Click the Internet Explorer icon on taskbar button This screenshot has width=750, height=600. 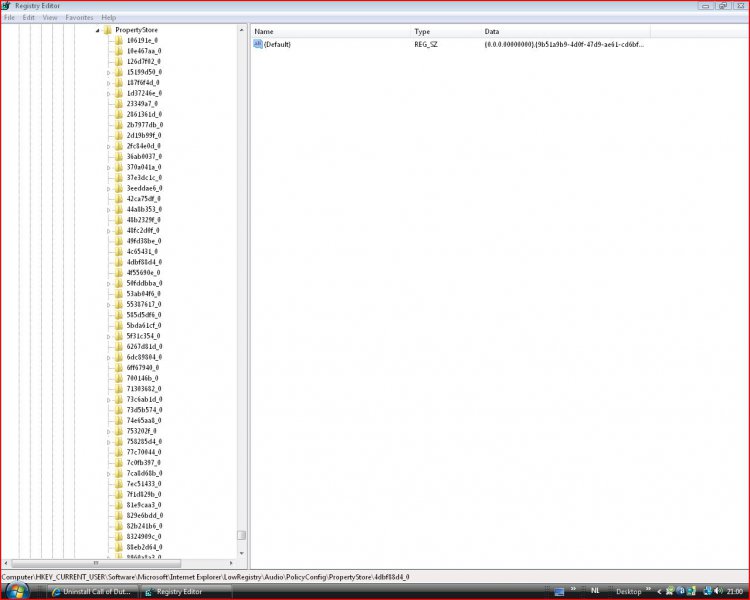56,592
